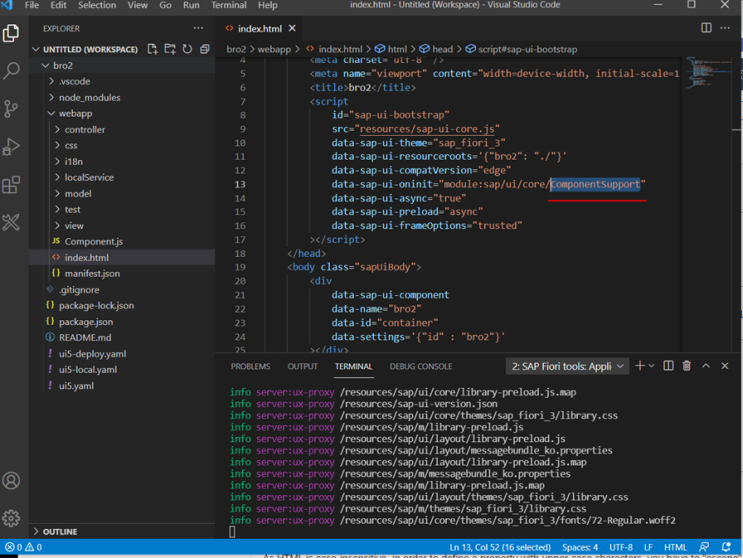Image resolution: width=743 pixels, height=558 pixels.
Task: Kill terminal with trash icon
Action: click(x=686, y=366)
